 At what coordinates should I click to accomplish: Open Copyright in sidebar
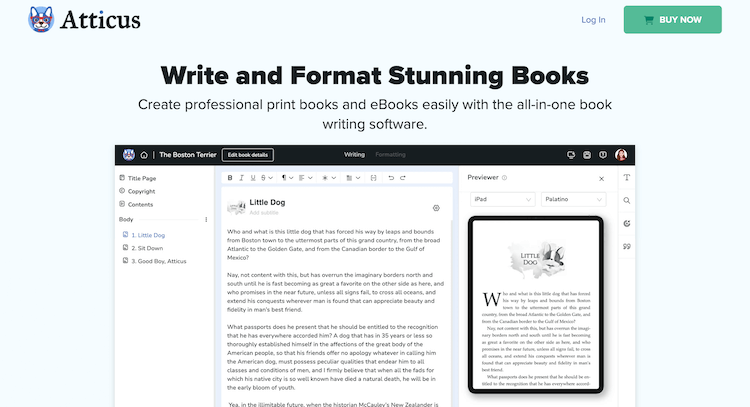click(137, 191)
